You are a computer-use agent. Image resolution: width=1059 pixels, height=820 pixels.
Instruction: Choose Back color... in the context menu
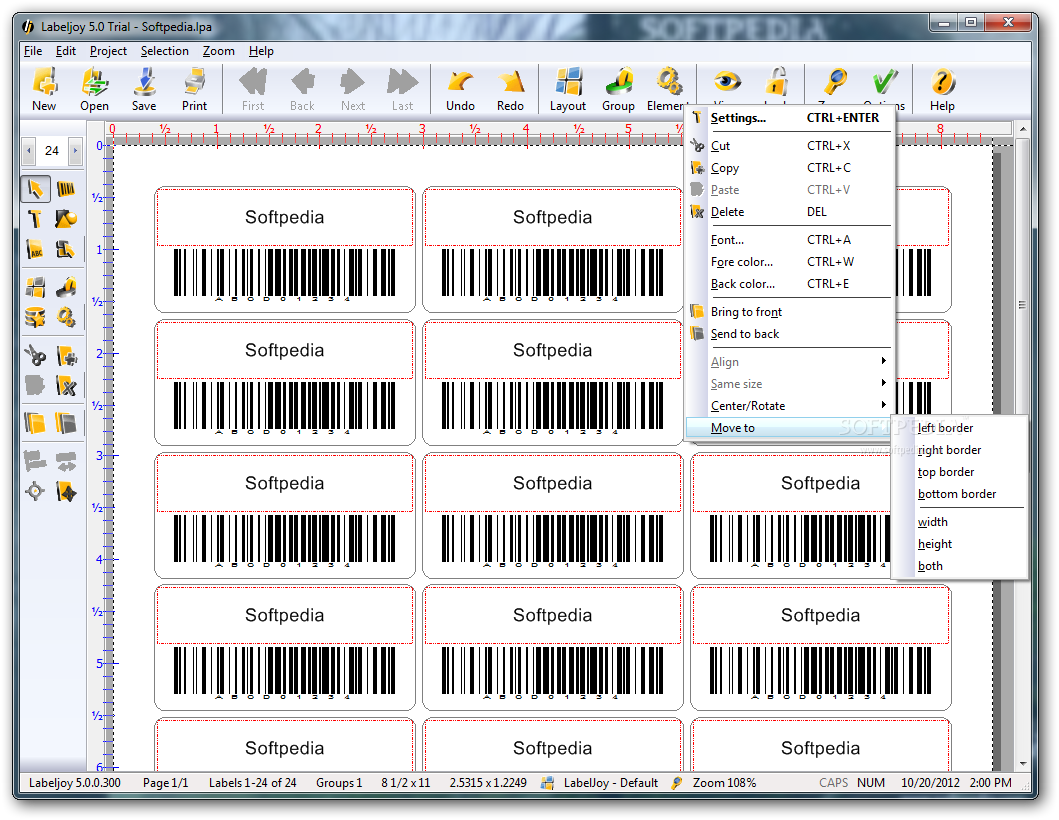coord(788,284)
